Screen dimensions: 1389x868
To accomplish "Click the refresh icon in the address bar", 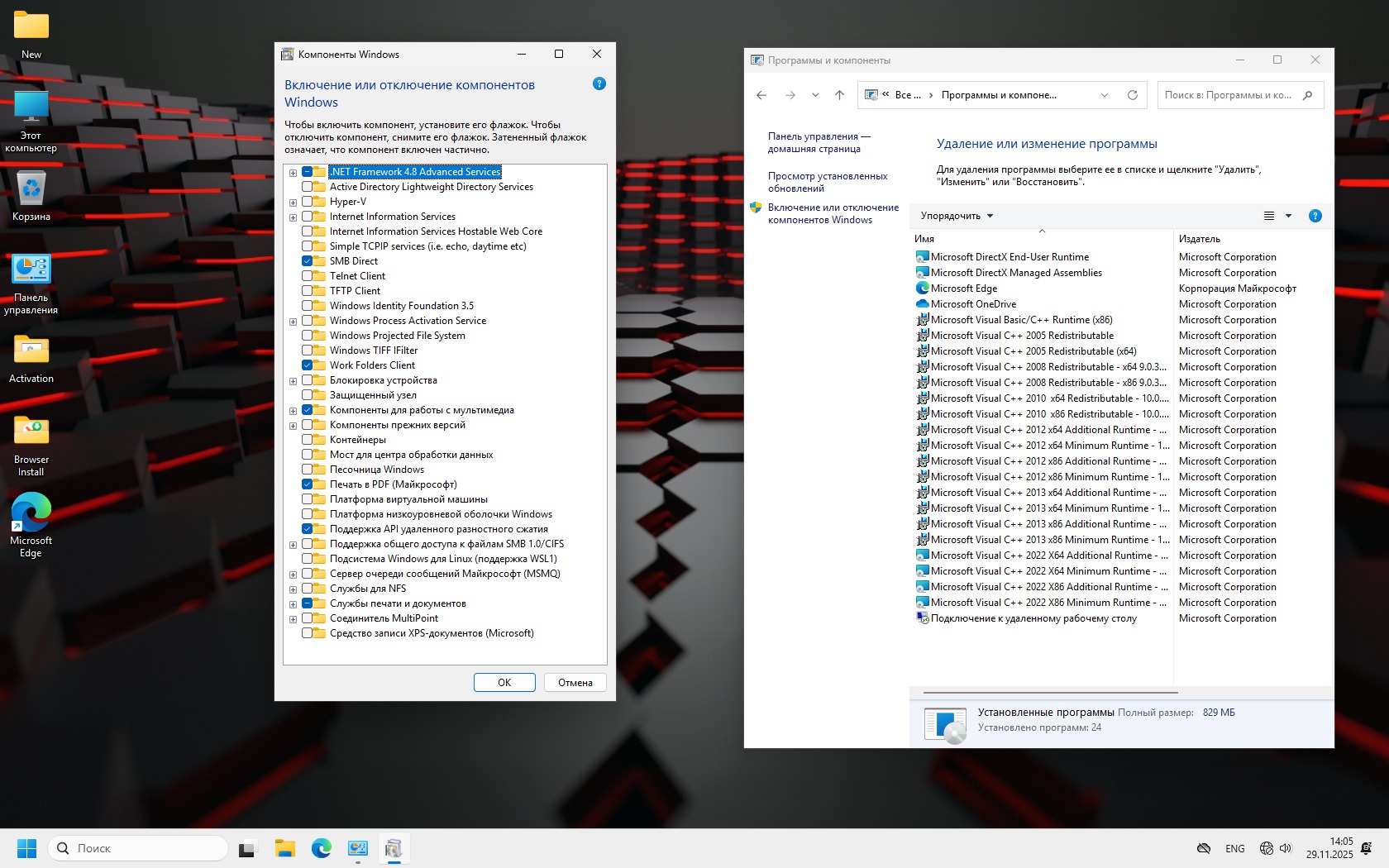I will (1133, 95).
